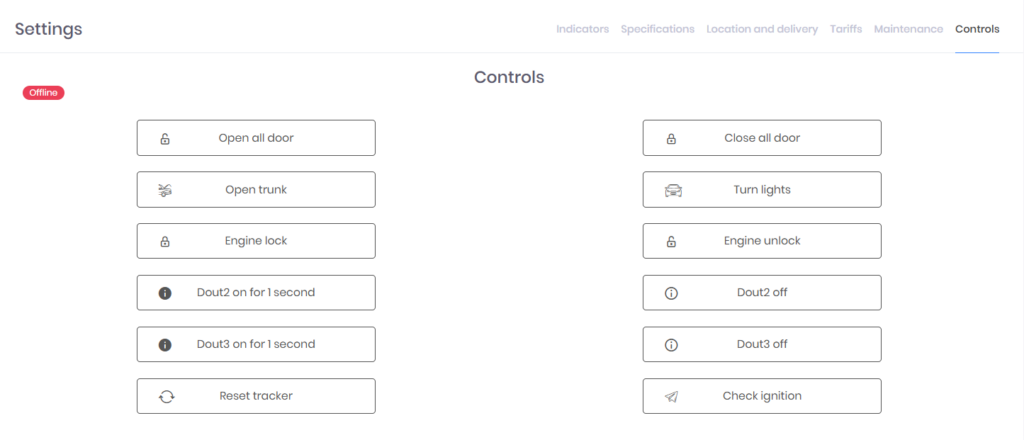Click the padlock icon beside Close all door

point(671,139)
